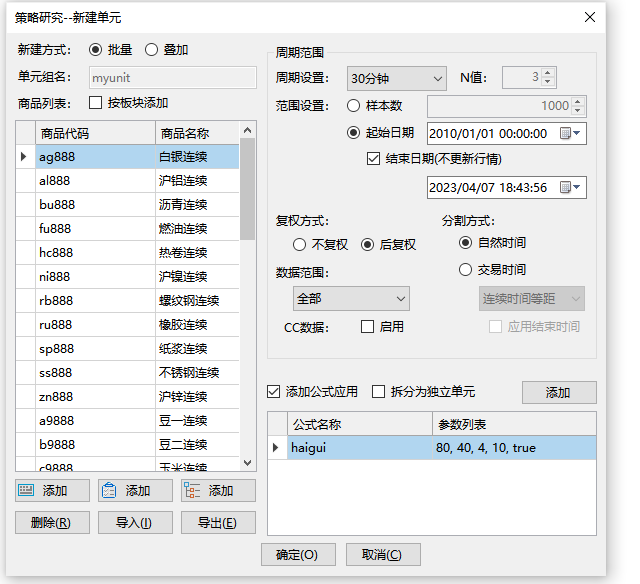Select the 不复权 radio option
This screenshot has width=640, height=584.
(x=299, y=244)
